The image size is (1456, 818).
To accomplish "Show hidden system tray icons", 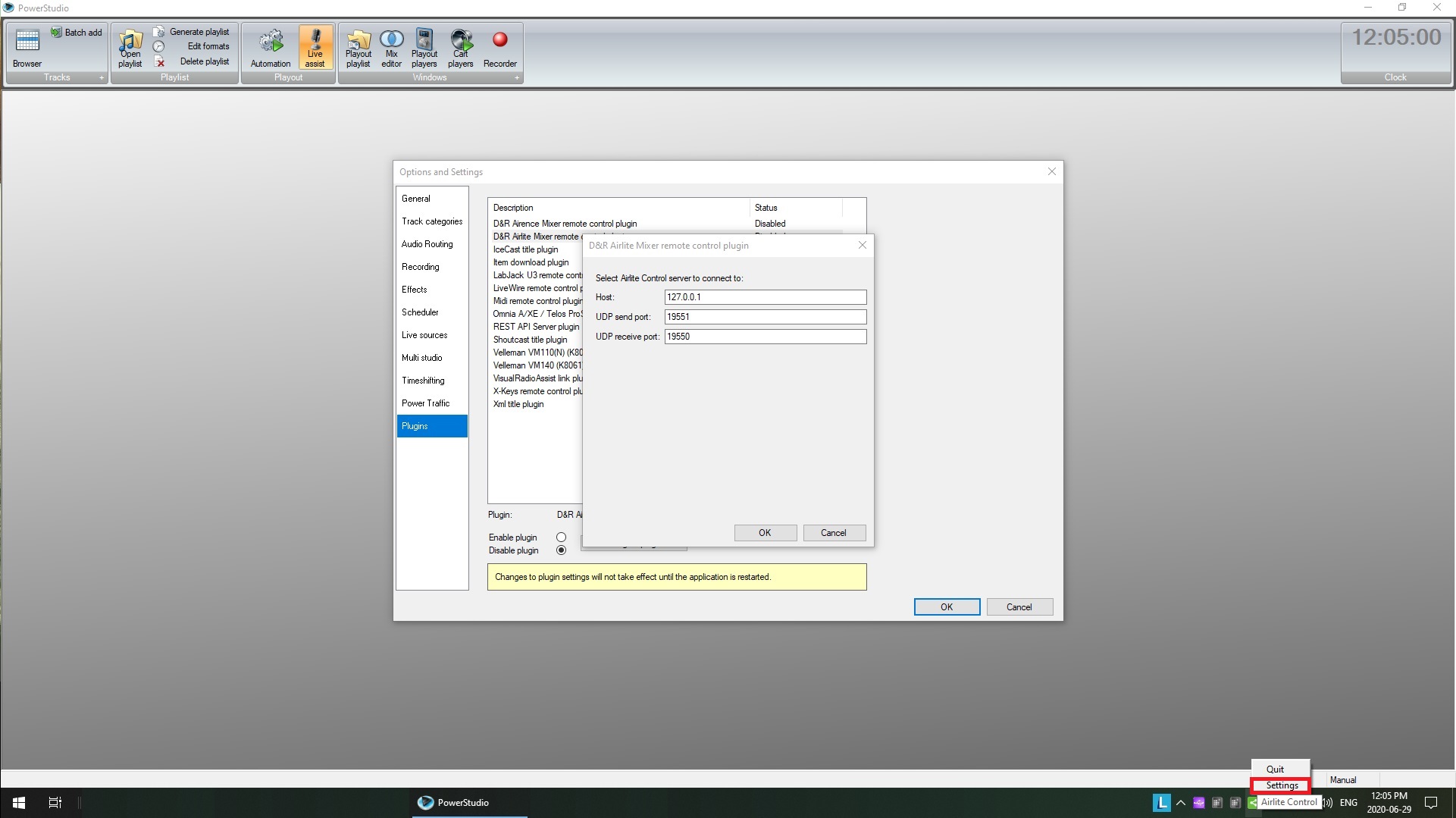I will (1181, 802).
